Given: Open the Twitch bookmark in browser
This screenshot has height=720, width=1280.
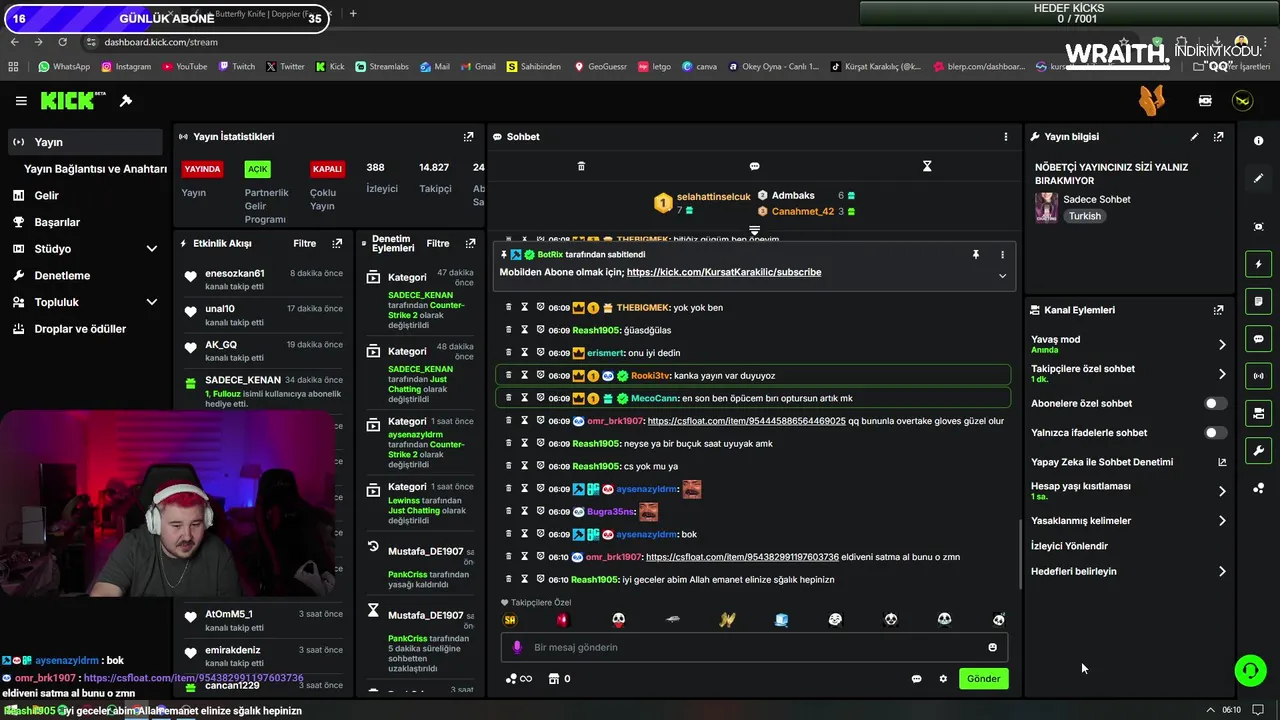Looking at the screenshot, I should point(236,67).
